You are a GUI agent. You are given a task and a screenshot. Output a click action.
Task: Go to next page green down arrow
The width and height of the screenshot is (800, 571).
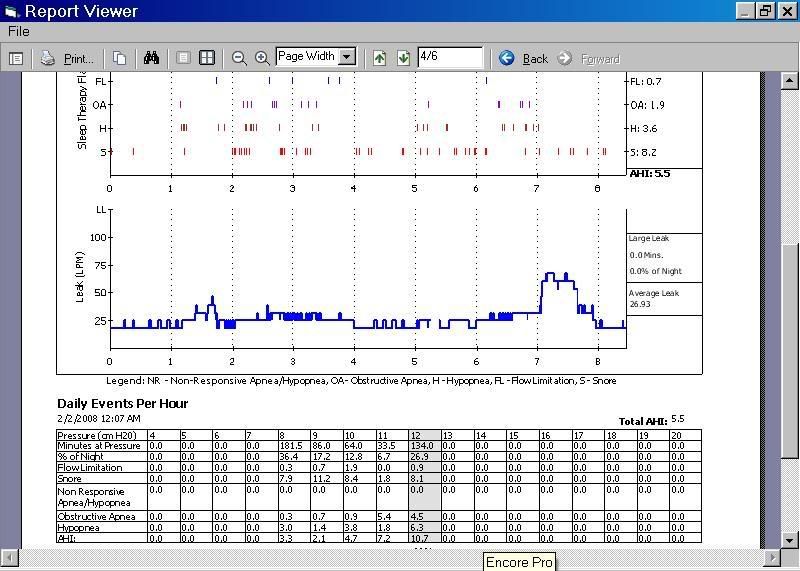point(403,58)
